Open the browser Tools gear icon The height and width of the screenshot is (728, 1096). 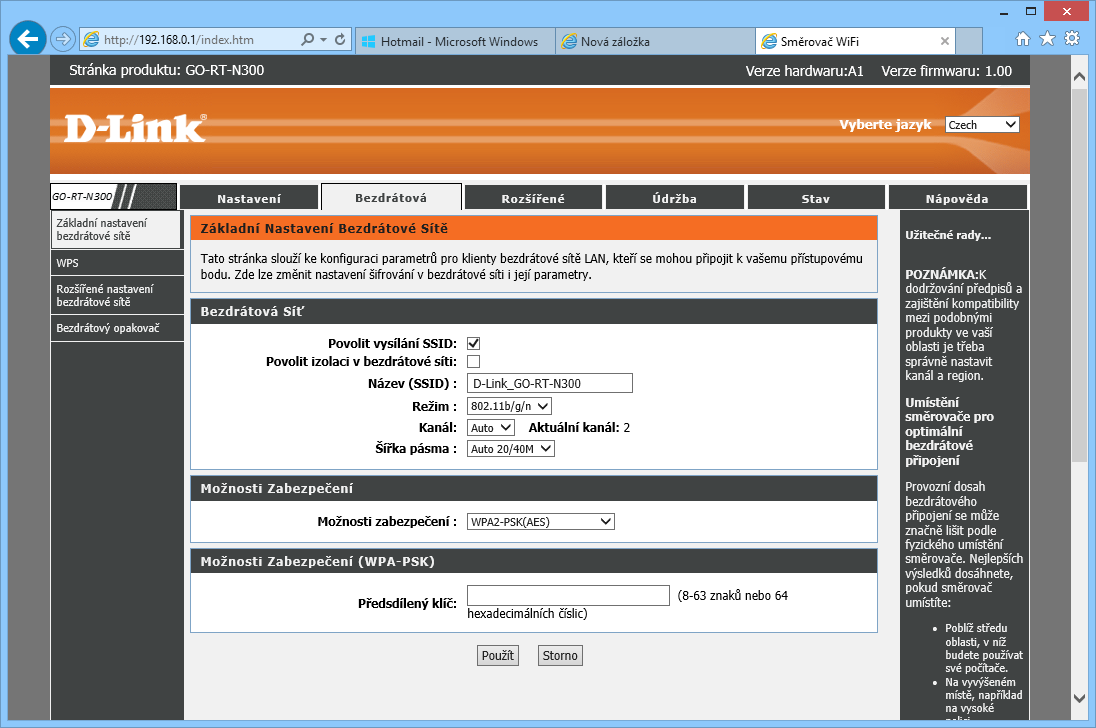[1072, 39]
